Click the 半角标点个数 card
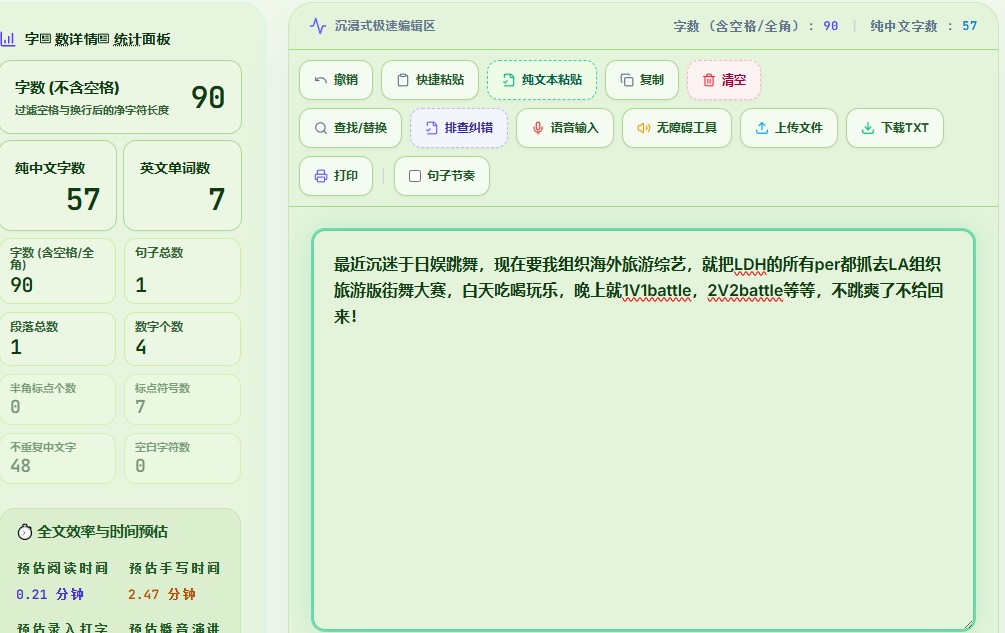Image resolution: width=1005 pixels, height=633 pixels. pos(58,400)
